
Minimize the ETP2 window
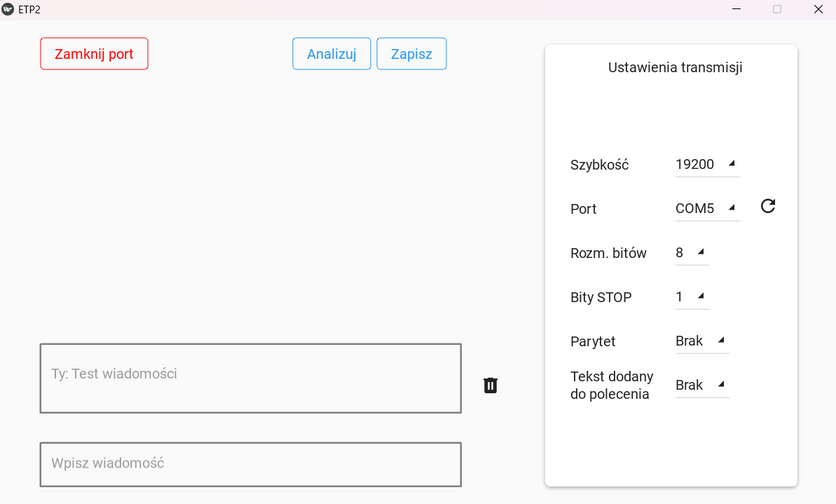tap(737, 9)
